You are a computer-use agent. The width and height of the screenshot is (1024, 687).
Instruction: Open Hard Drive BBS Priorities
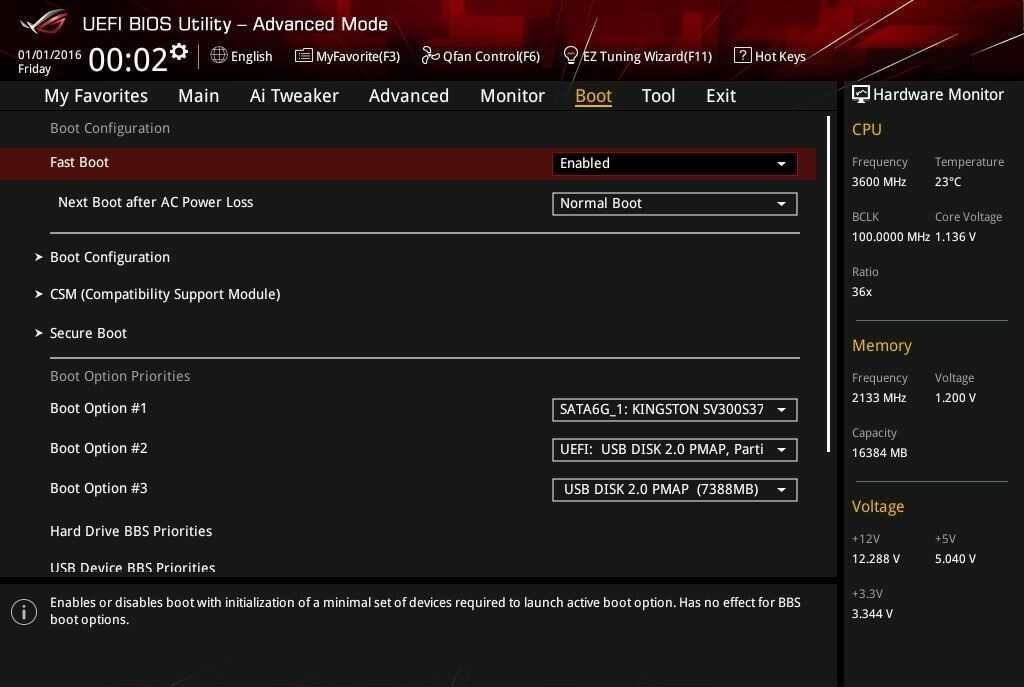point(131,531)
